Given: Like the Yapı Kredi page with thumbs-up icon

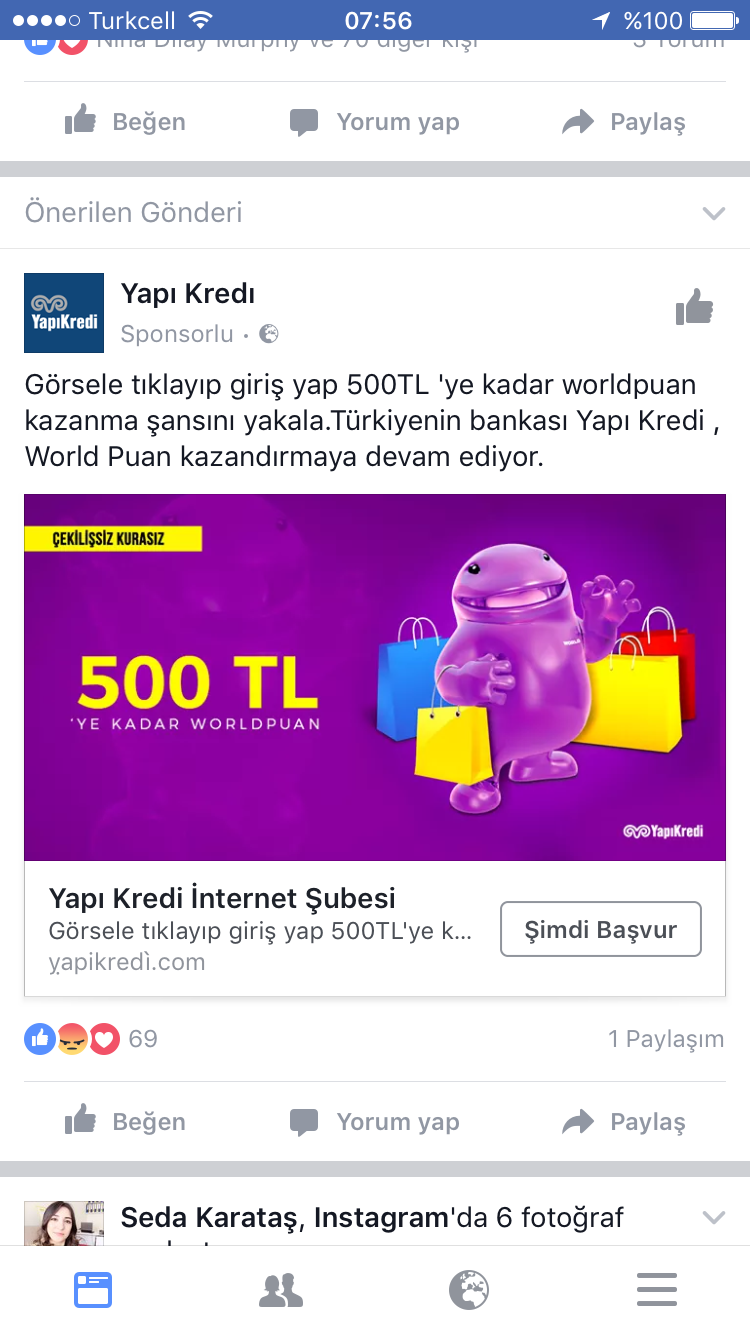Looking at the screenshot, I should point(694,308).
